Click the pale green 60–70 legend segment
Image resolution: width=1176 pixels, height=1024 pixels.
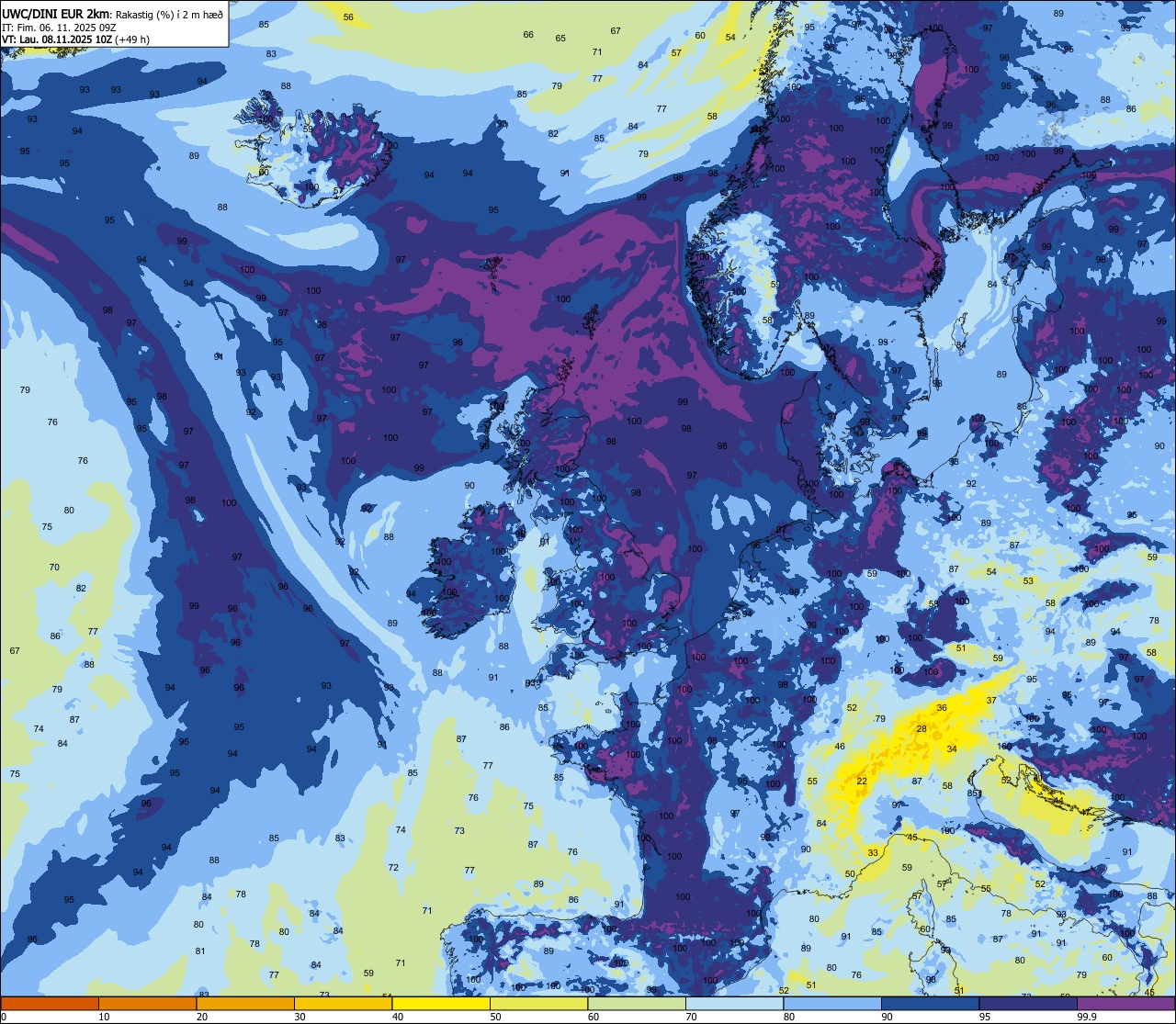637,1003
